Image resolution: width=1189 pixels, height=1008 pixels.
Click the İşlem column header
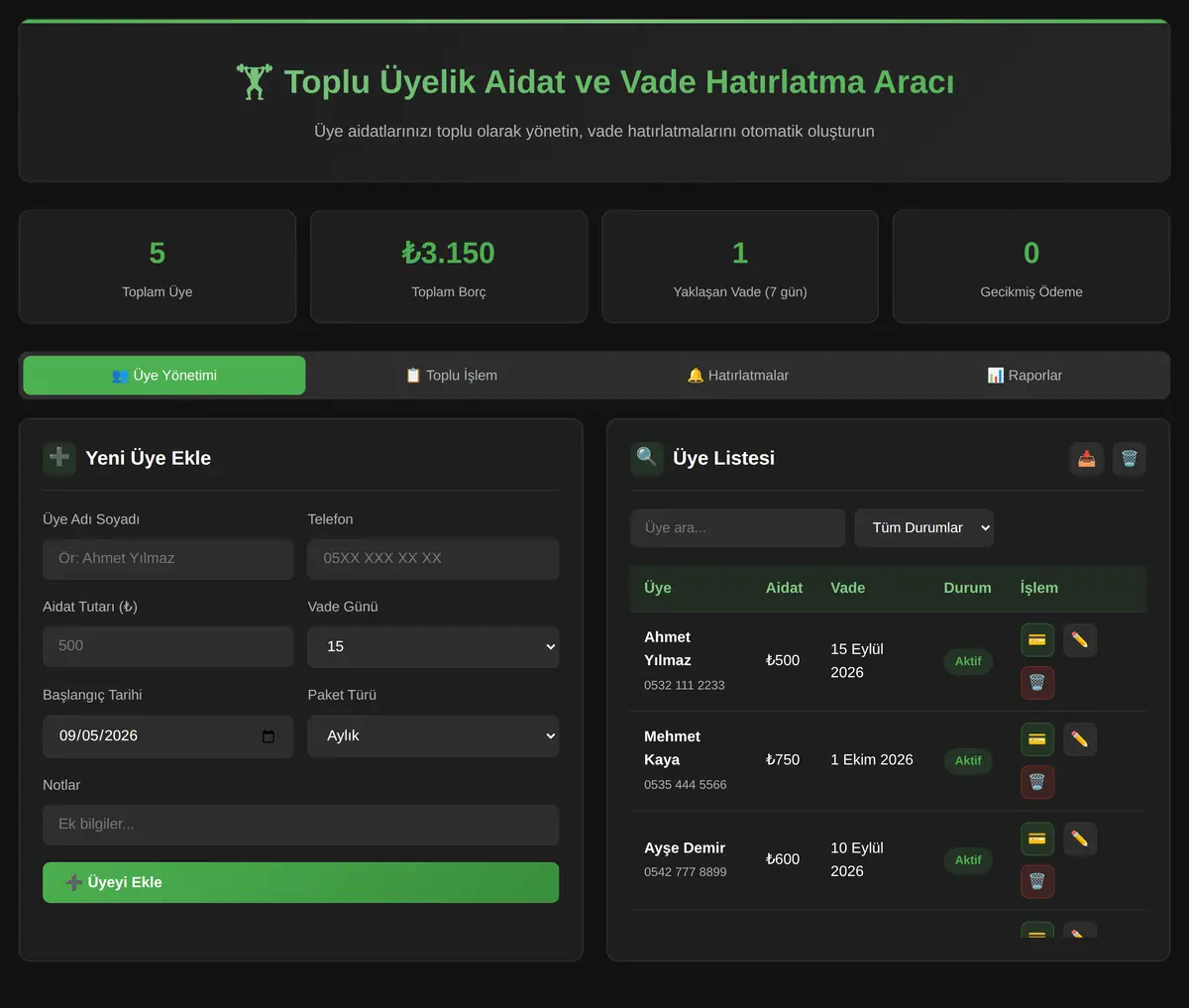[x=1039, y=588]
